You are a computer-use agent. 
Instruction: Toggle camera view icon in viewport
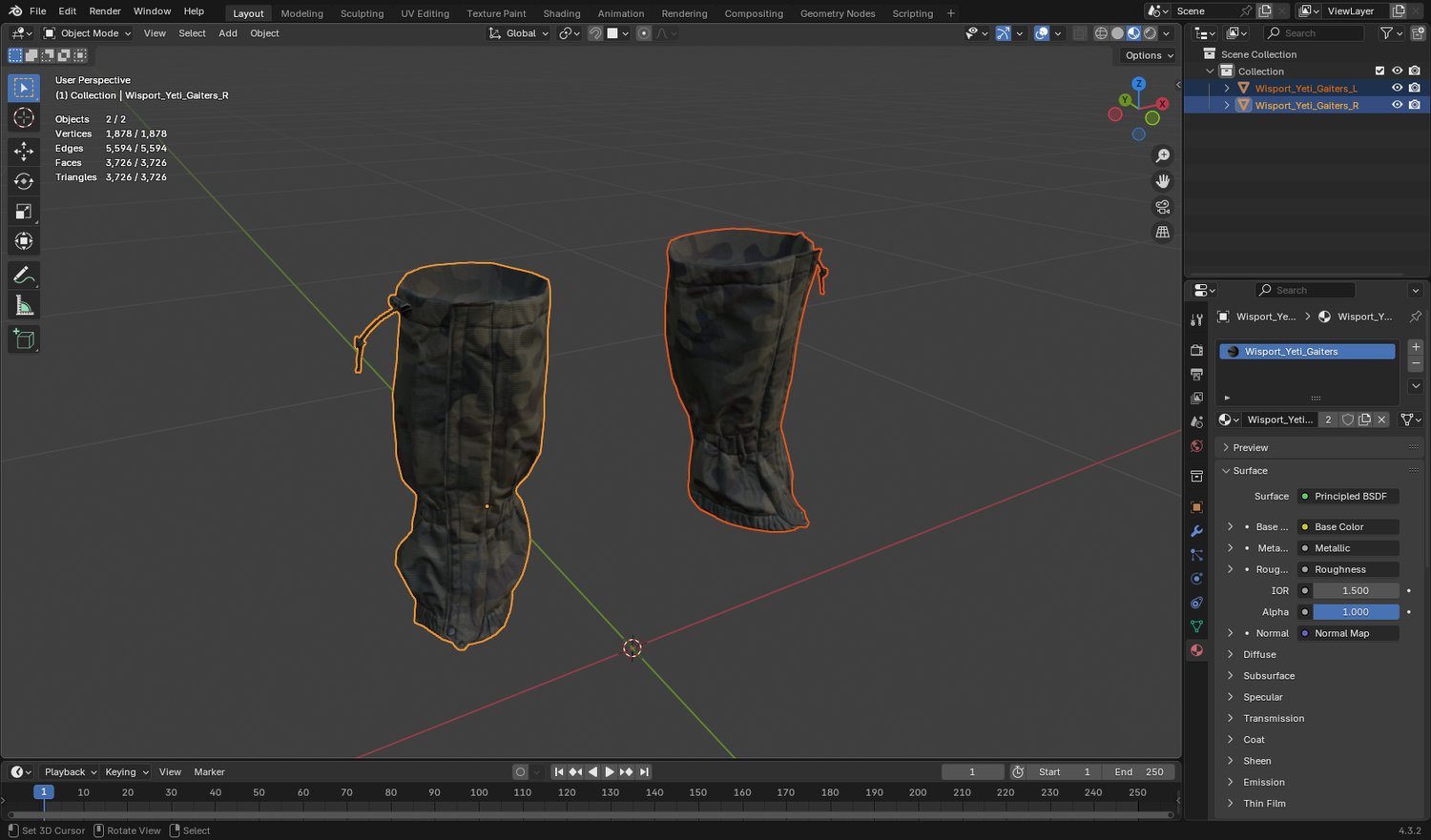1162,207
